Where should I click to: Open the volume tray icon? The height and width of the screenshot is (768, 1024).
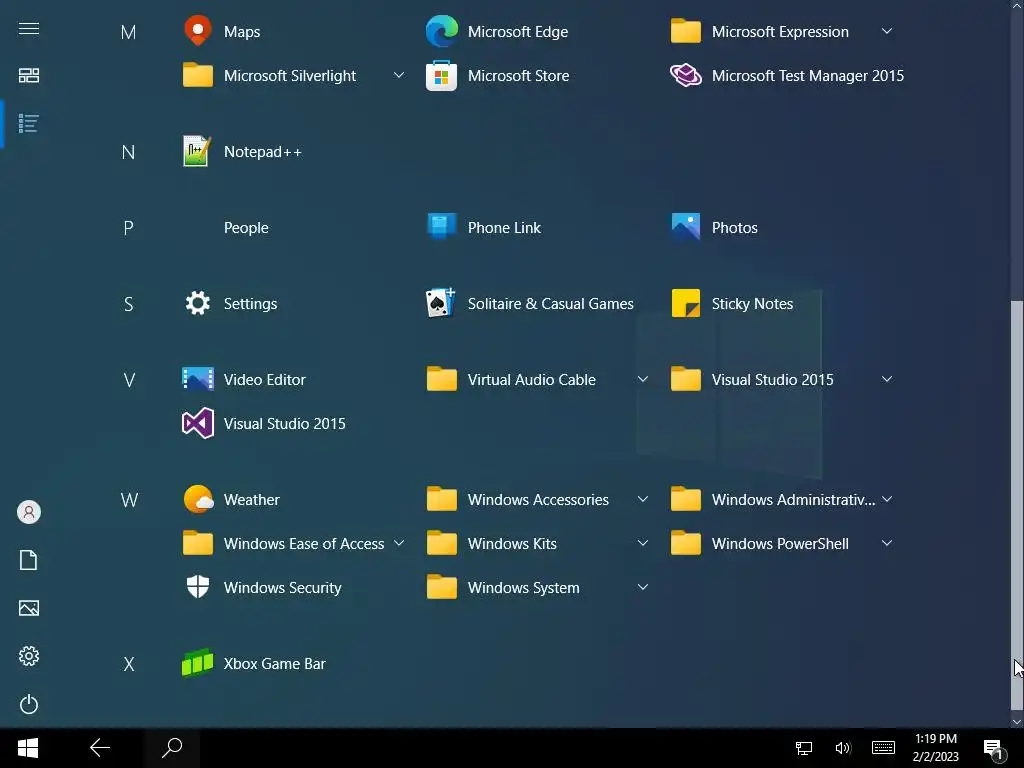(x=843, y=748)
